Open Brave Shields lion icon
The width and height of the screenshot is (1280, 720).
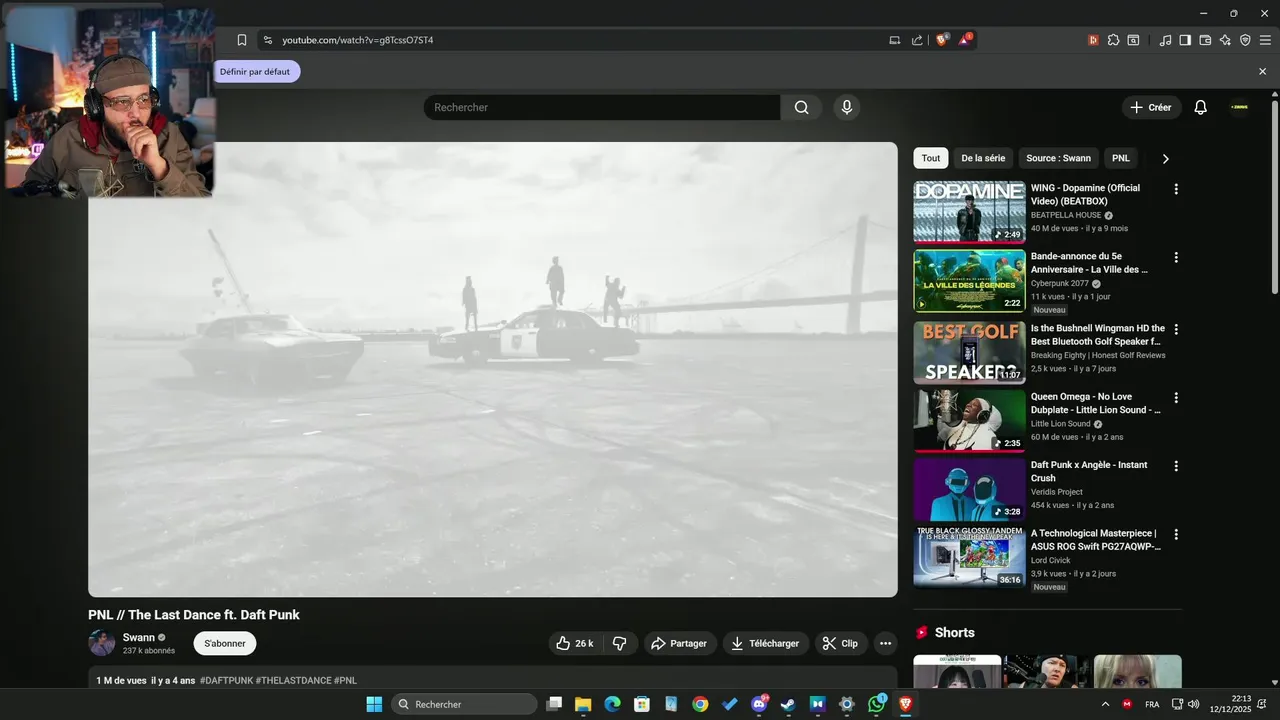pyautogui.click(x=942, y=40)
